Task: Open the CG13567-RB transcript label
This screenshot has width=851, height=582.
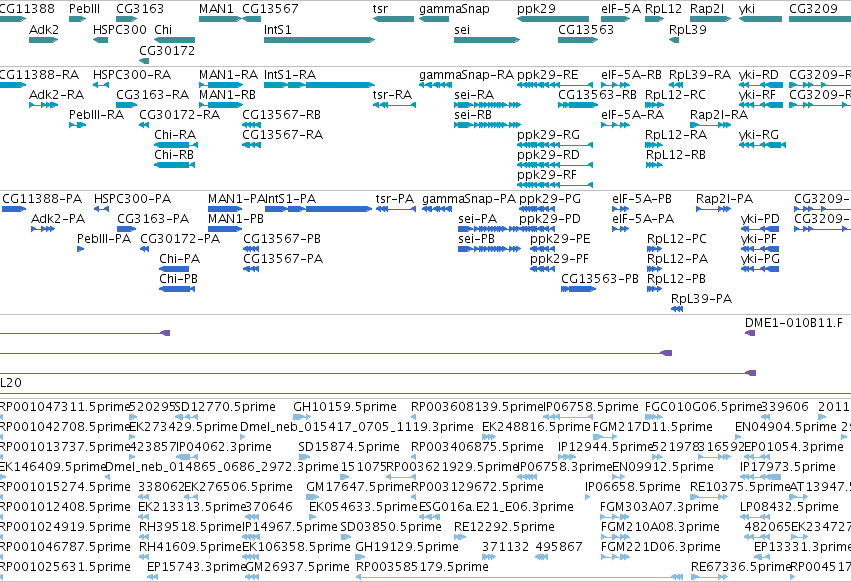Action: (x=281, y=115)
